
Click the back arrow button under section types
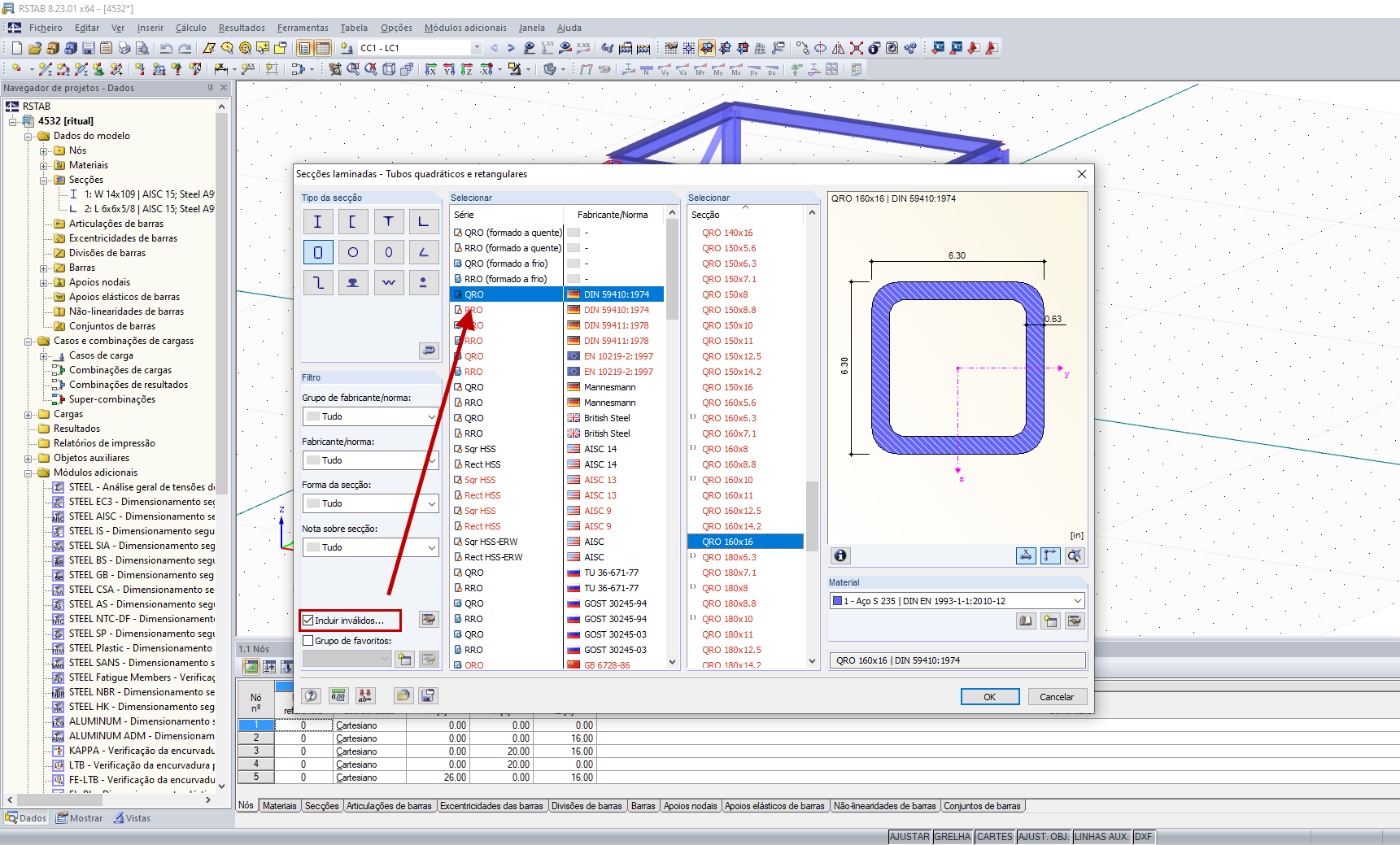(x=429, y=351)
